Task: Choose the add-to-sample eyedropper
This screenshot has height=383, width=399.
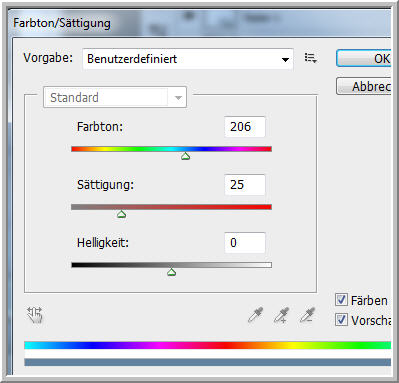Action: point(281,315)
